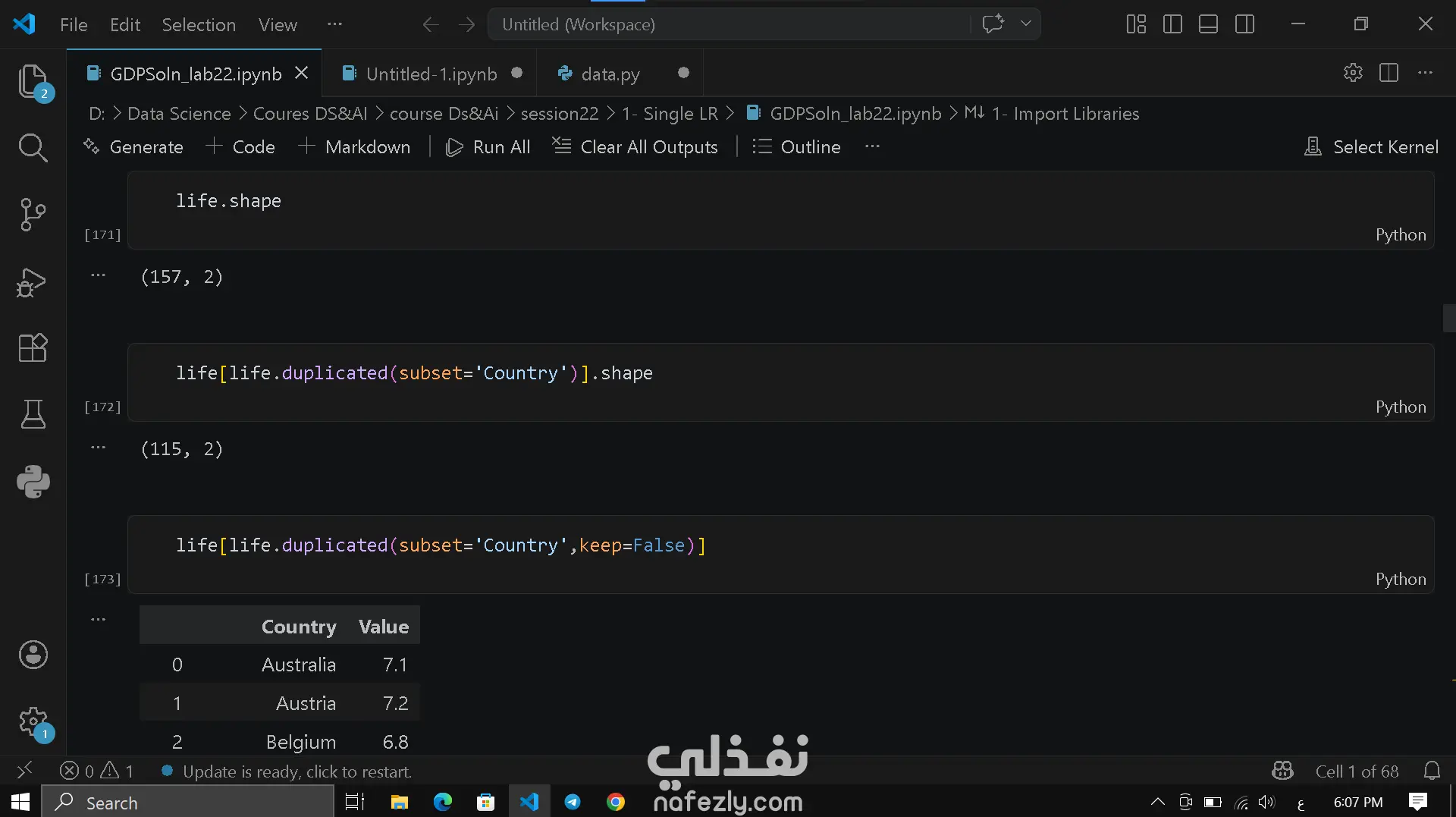The height and width of the screenshot is (817, 1456).
Task: Run All notebook cells
Action: click(488, 146)
